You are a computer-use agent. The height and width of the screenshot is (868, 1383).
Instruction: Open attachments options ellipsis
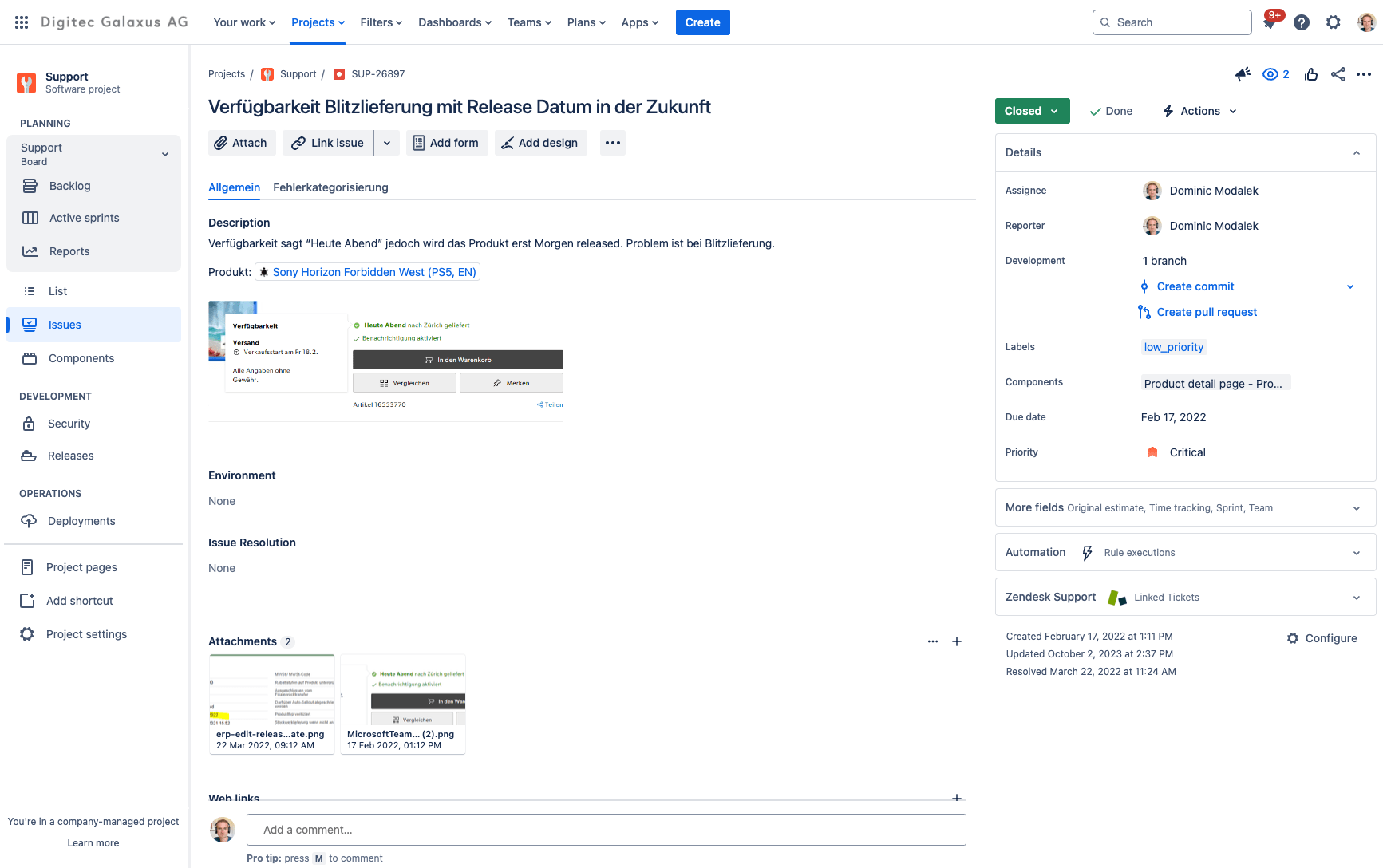pyautogui.click(x=933, y=641)
